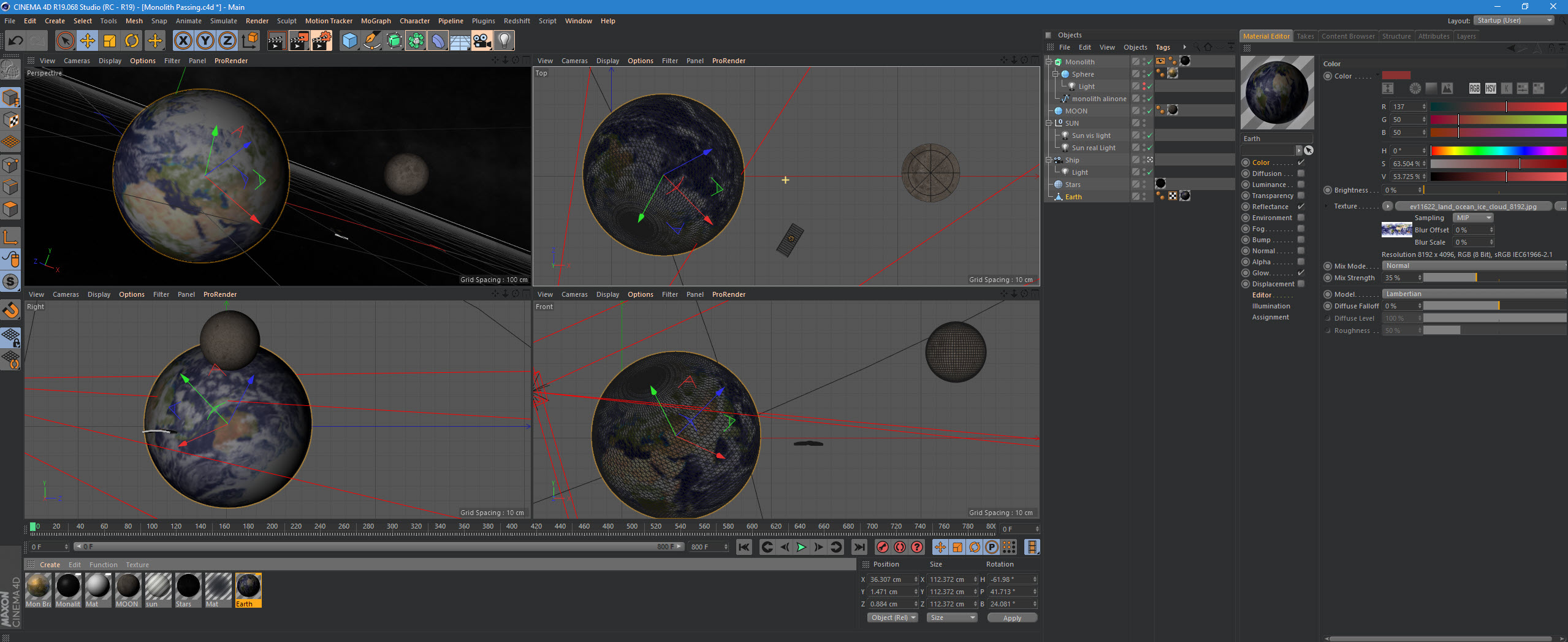Open the Sampling MIP dropdown

pyautogui.click(x=1473, y=218)
